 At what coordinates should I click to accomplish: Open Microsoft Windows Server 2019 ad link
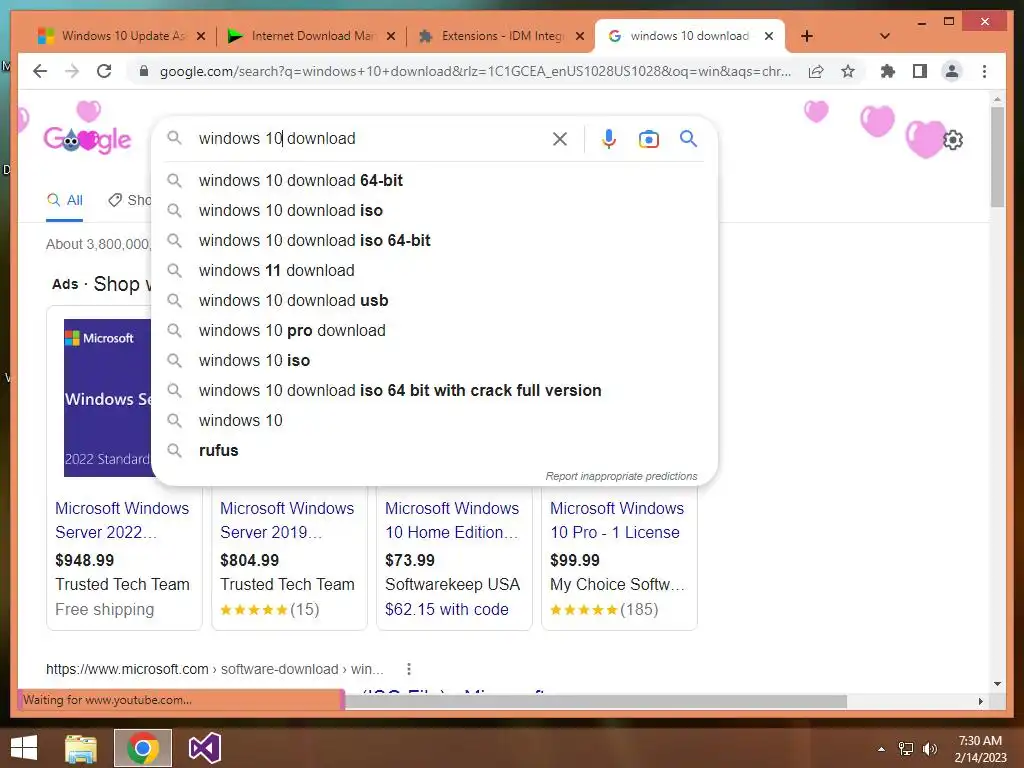(x=287, y=520)
